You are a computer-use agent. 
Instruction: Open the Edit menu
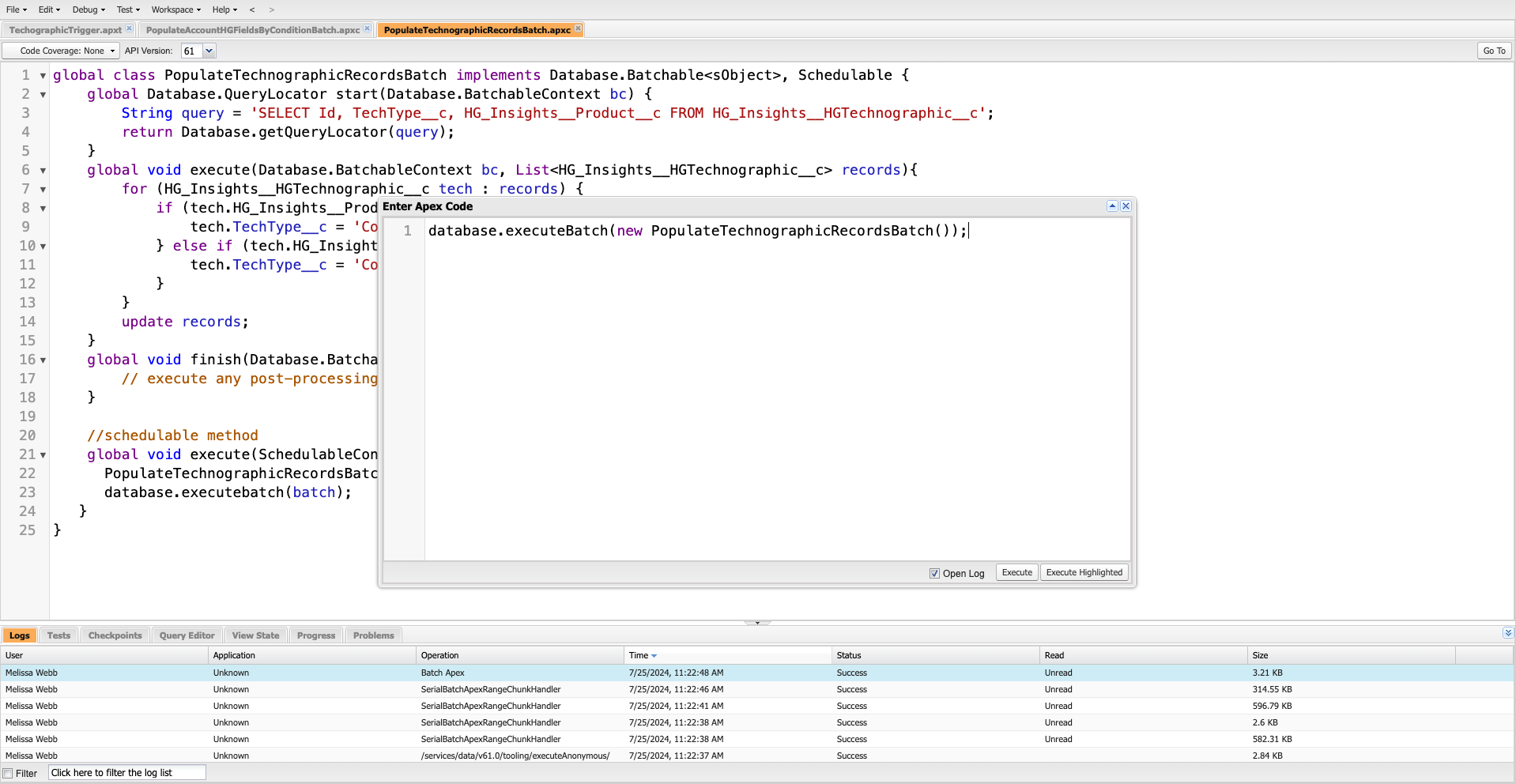49,9
